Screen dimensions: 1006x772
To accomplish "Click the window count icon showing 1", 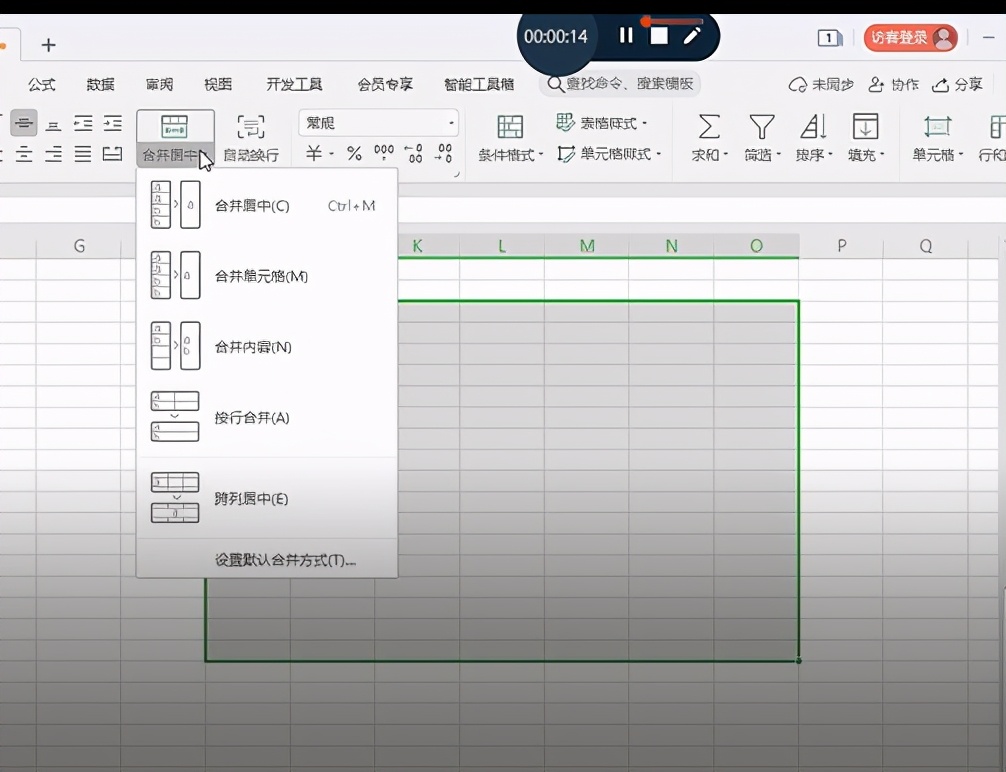I will tap(829, 38).
